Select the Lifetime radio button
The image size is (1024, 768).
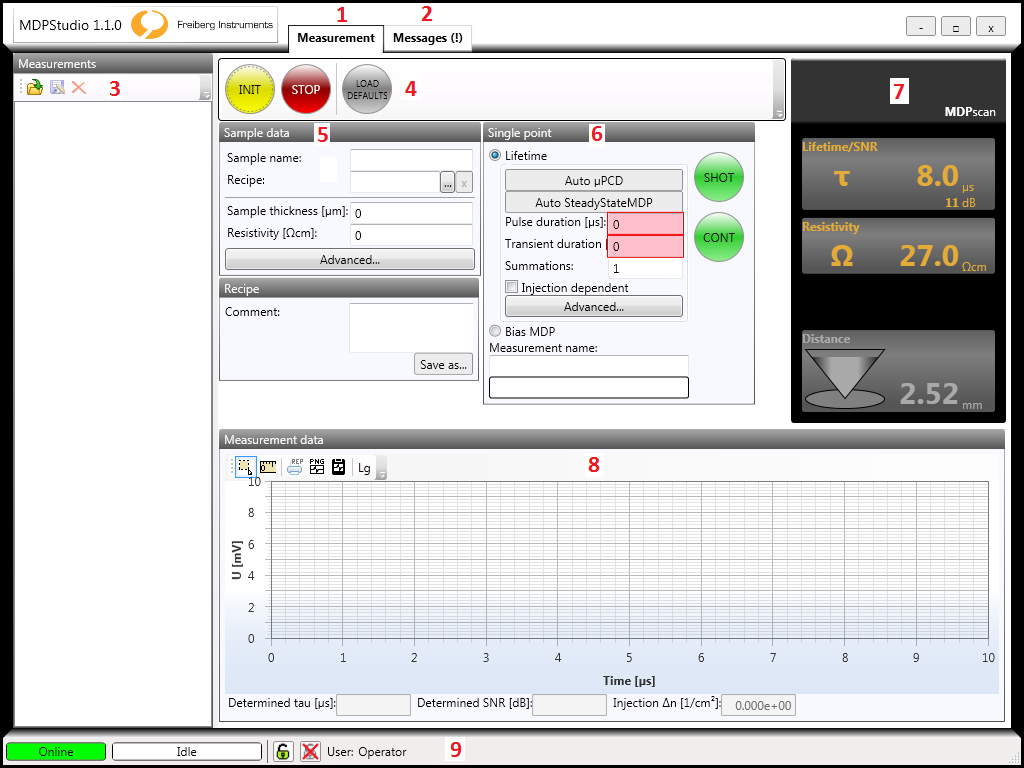[x=495, y=156]
